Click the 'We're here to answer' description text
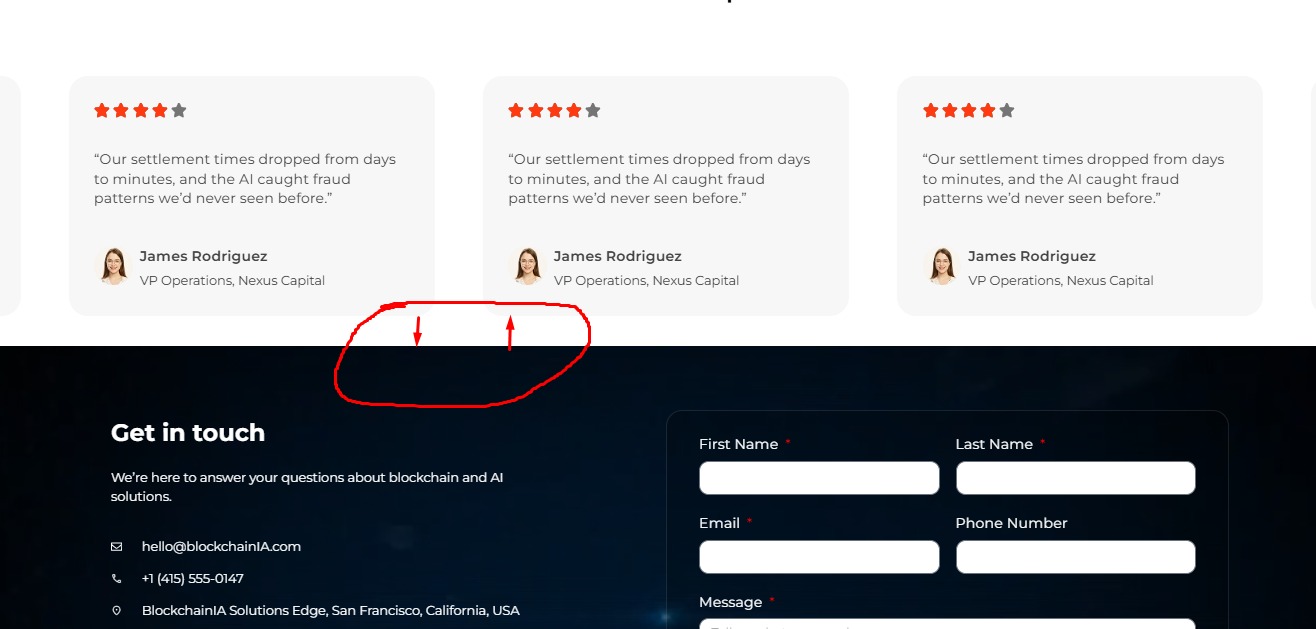 307,487
